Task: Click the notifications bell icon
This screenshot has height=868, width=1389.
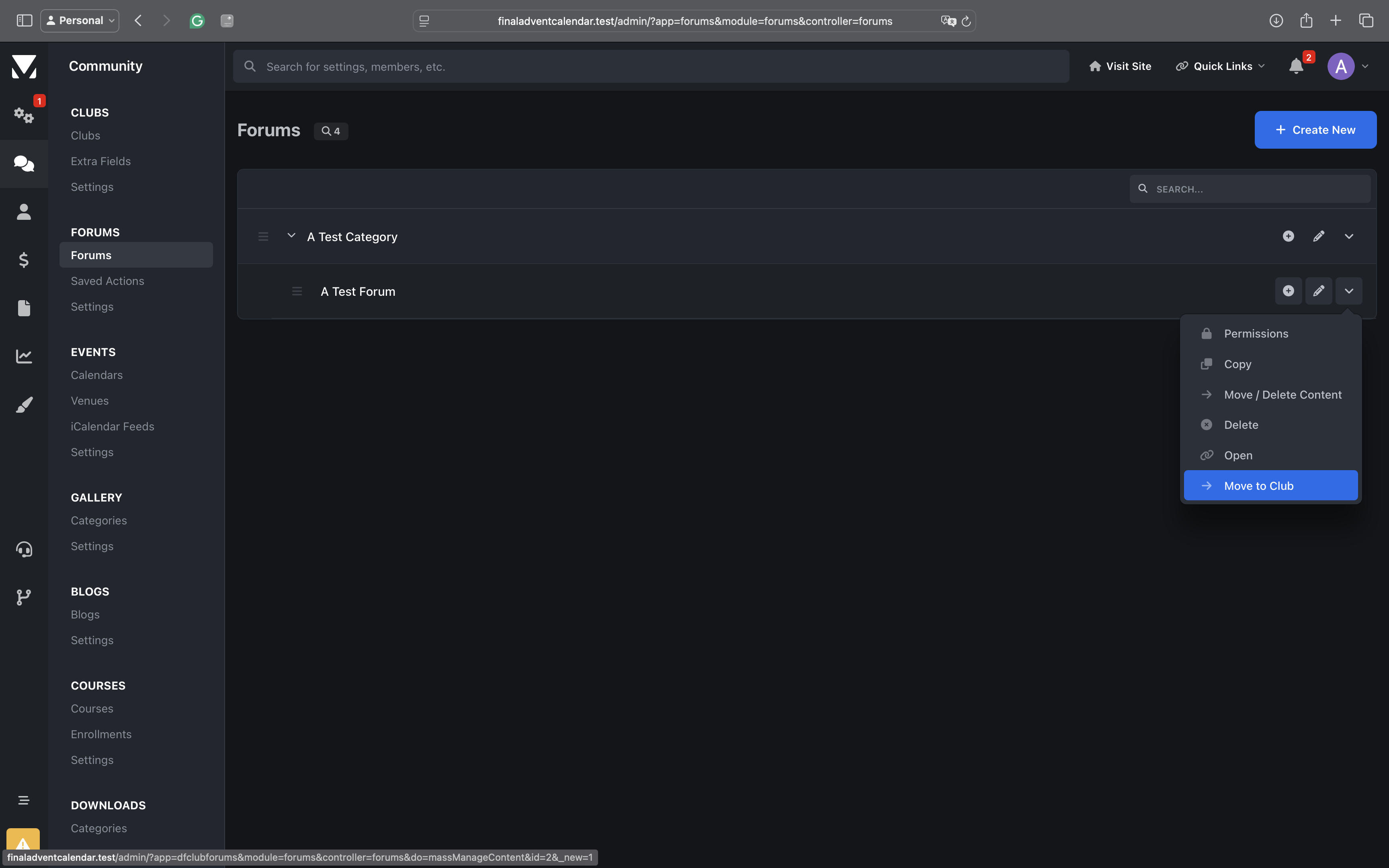Action: click(x=1295, y=67)
